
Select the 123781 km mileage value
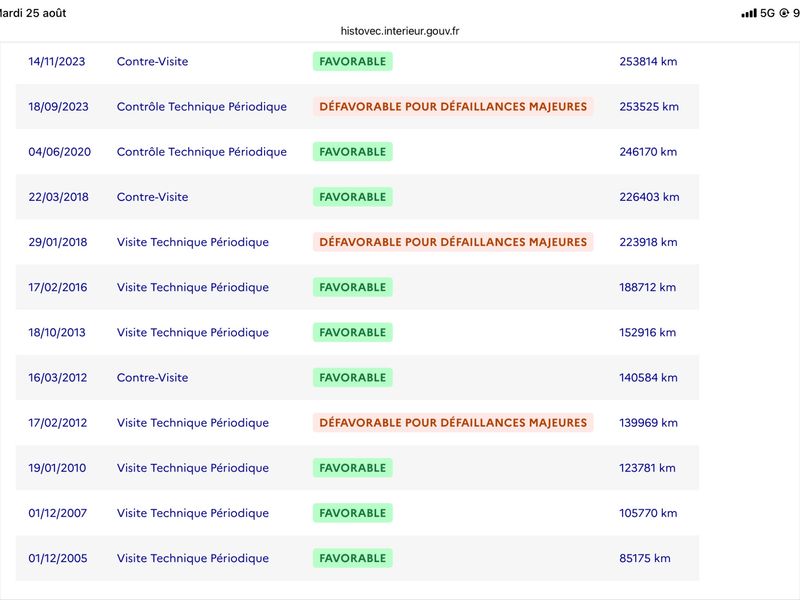tap(647, 468)
